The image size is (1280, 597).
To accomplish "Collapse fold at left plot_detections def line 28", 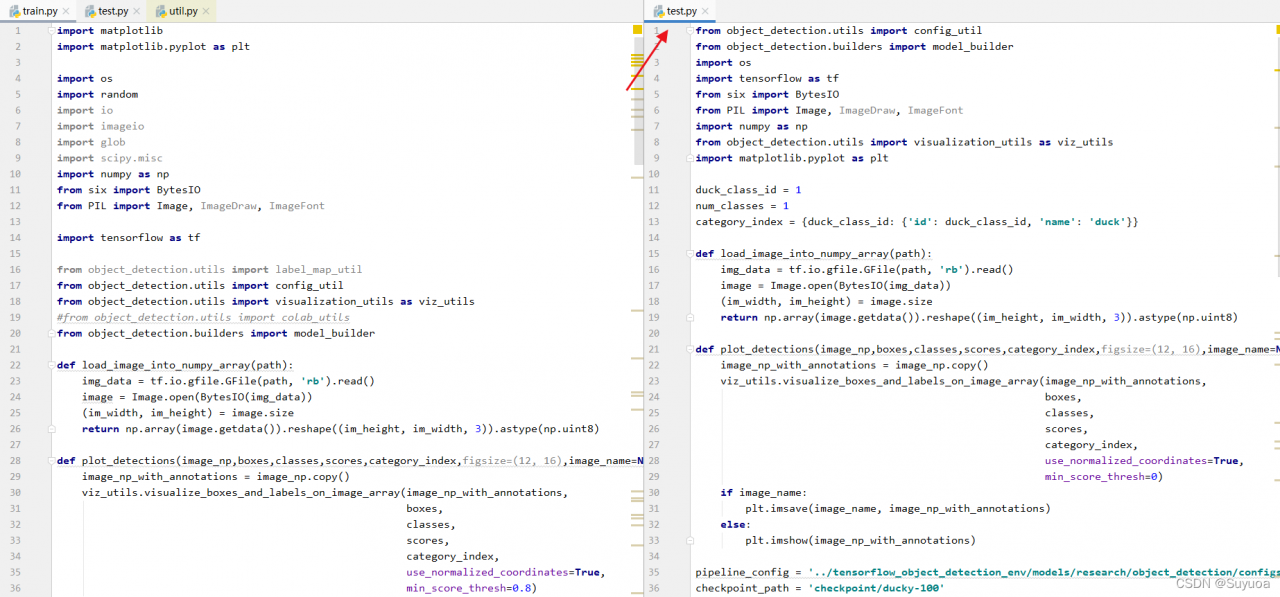I will [51, 461].
